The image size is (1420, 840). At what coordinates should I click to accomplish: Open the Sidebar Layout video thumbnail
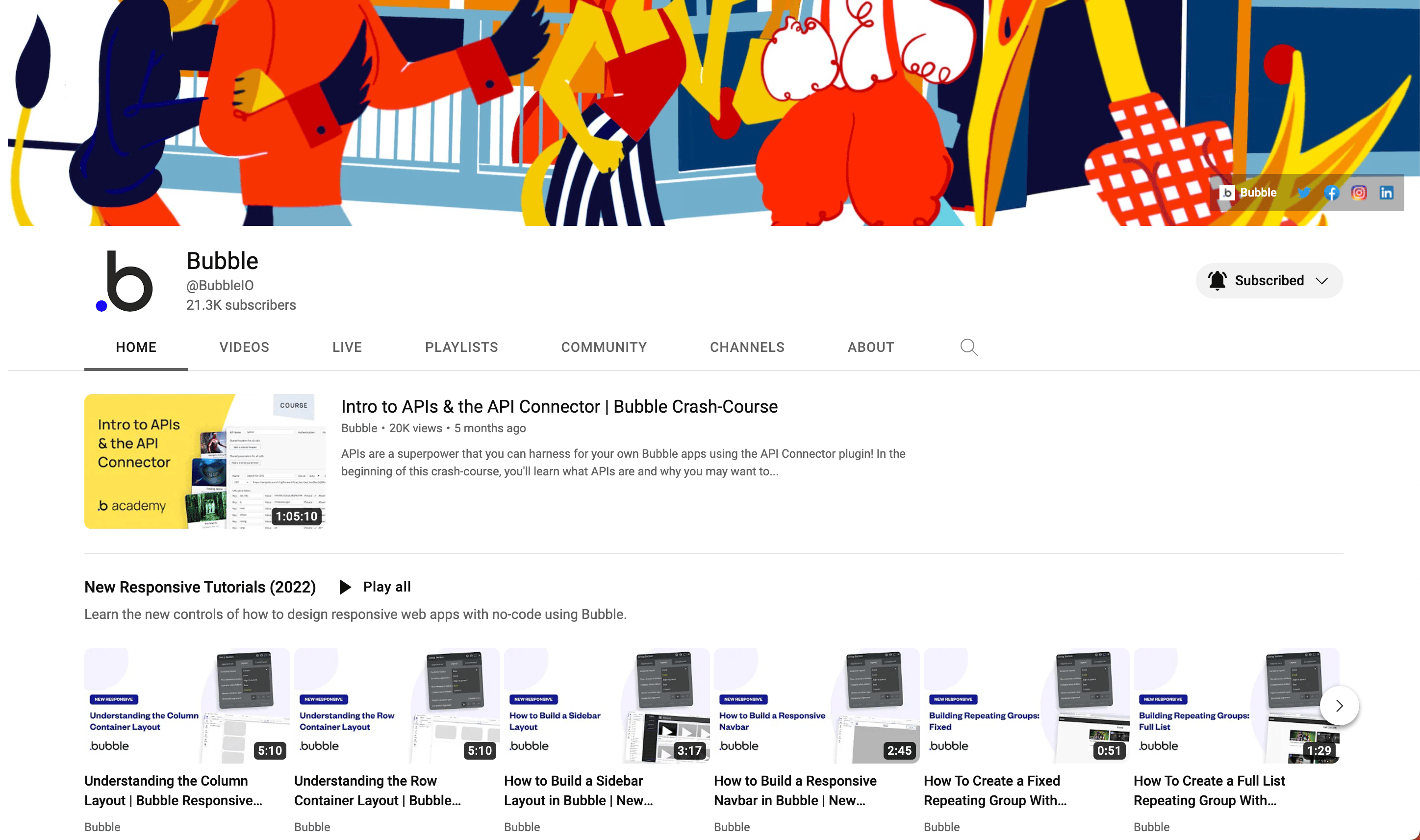tap(607, 705)
